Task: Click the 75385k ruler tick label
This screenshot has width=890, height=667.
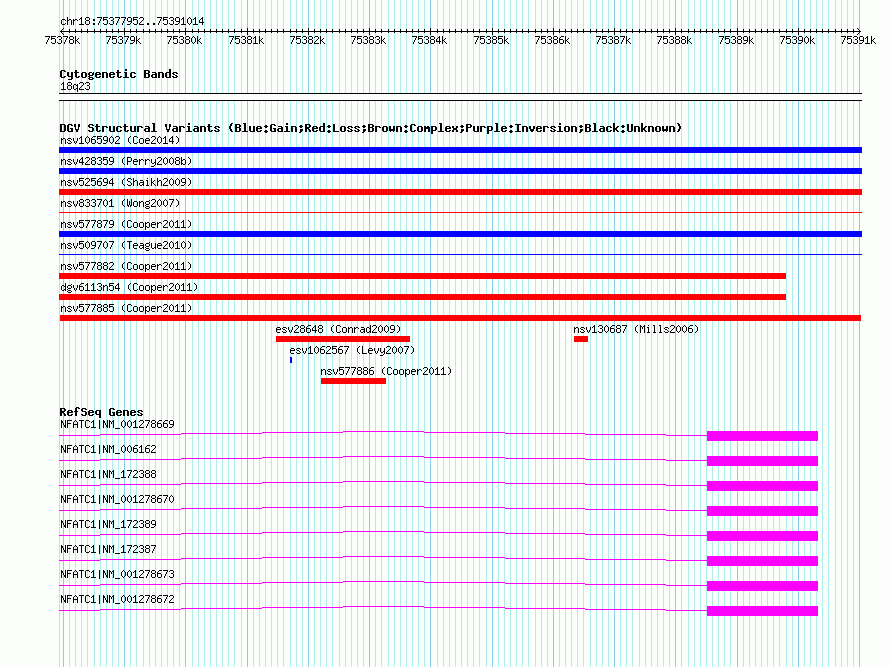Action: coord(491,40)
